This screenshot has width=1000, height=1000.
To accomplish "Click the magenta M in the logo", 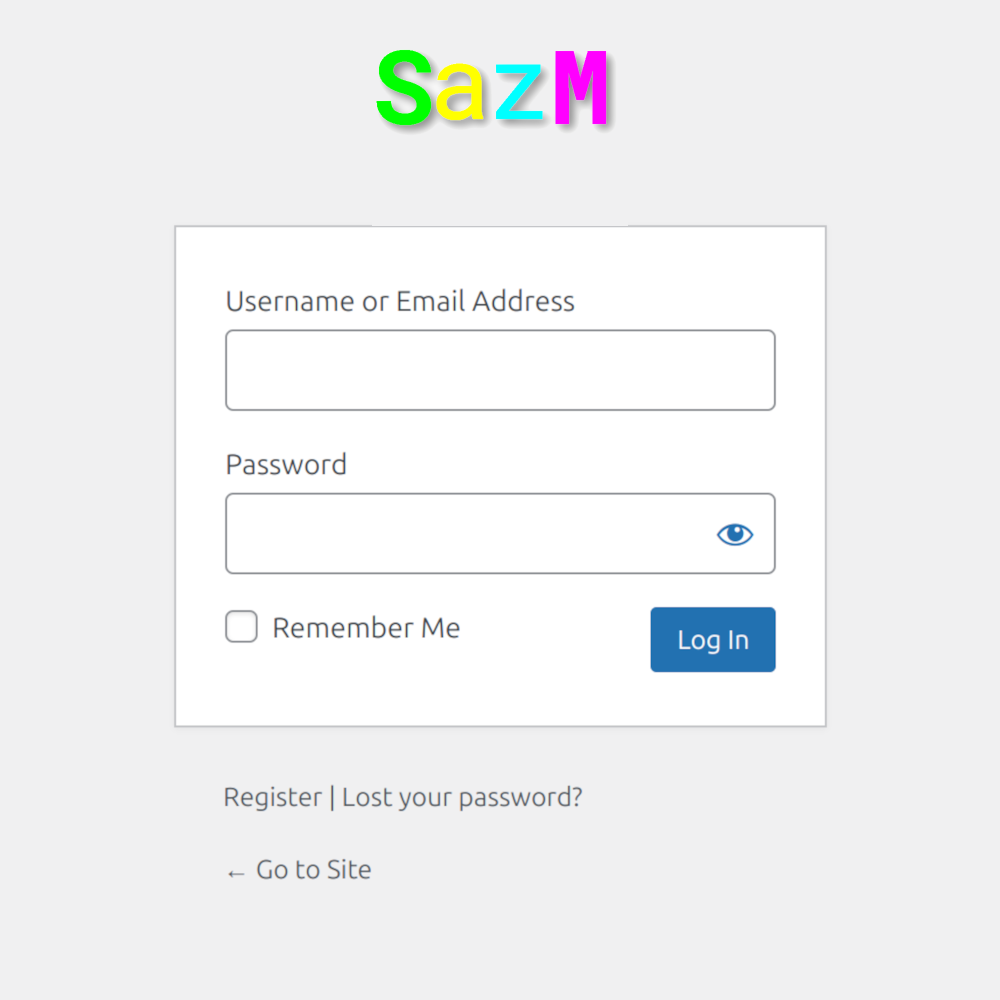I will pyautogui.click(x=580, y=88).
